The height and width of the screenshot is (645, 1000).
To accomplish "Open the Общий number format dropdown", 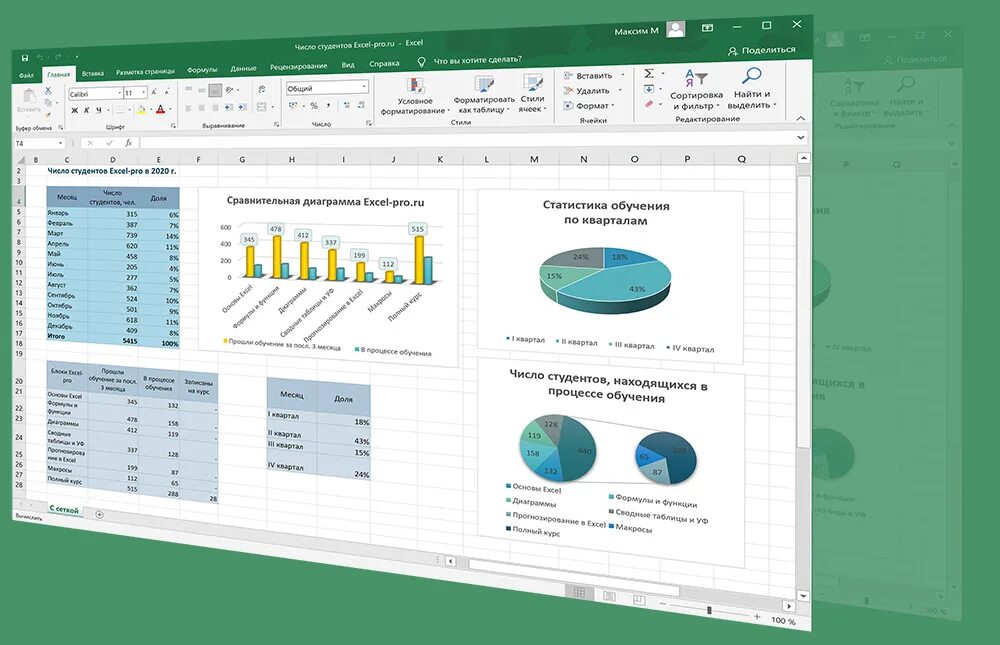I will click(364, 86).
